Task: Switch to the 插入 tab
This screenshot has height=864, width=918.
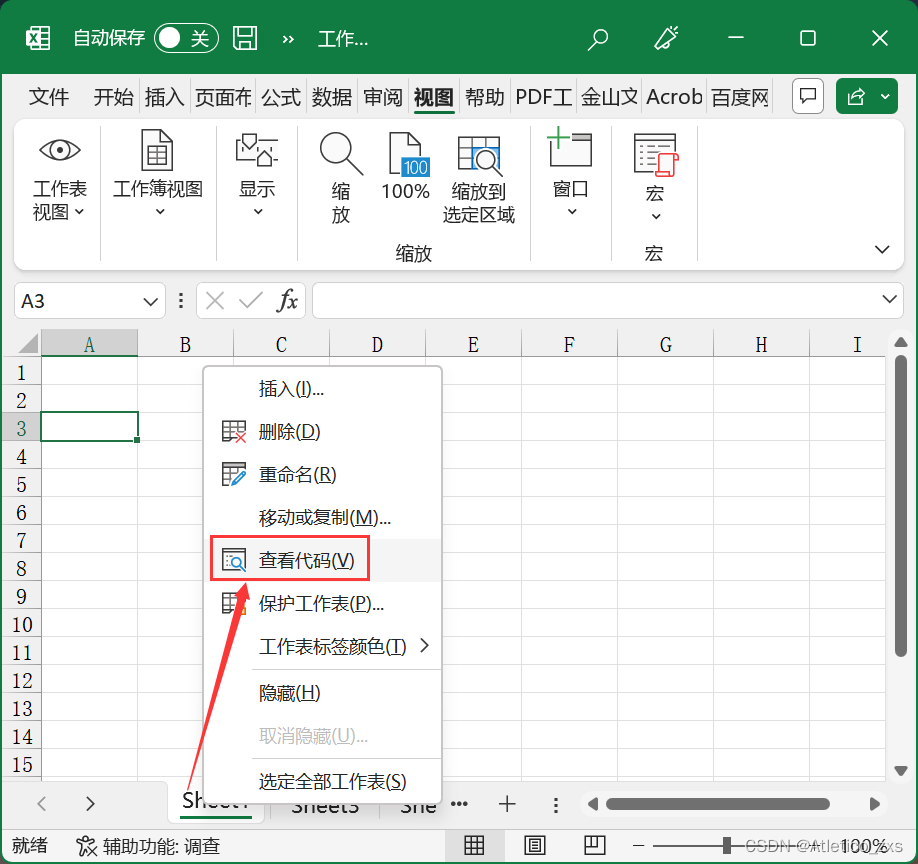Action: [x=165, y=97]
